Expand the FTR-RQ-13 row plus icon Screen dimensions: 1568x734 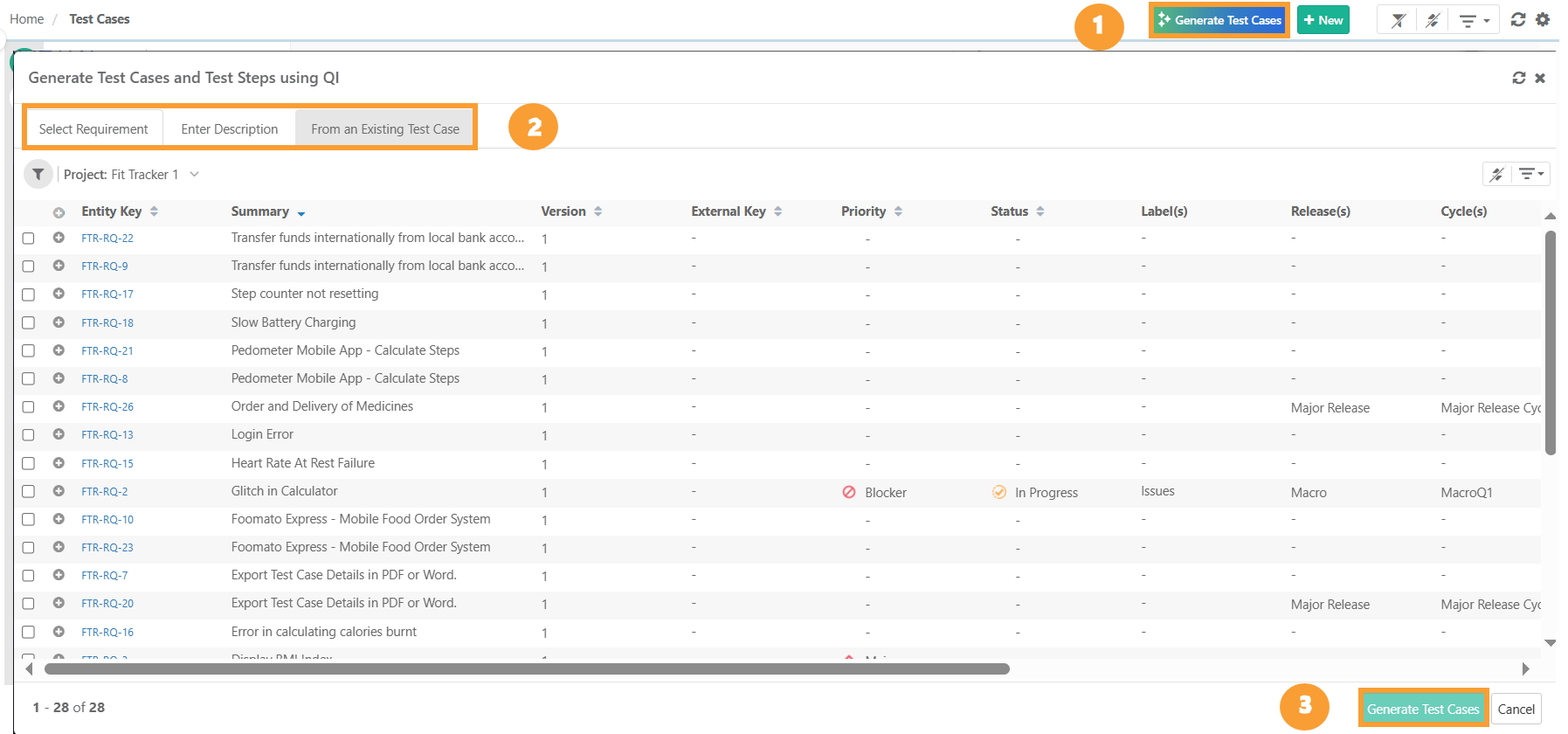click(x=59, y=434)
